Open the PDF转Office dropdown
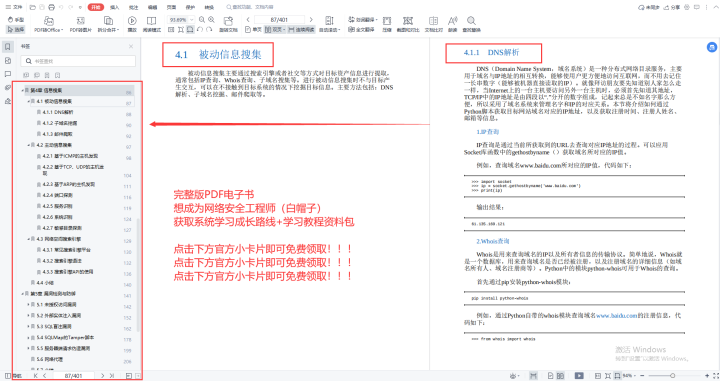720x381 pixels. (48, 24)
